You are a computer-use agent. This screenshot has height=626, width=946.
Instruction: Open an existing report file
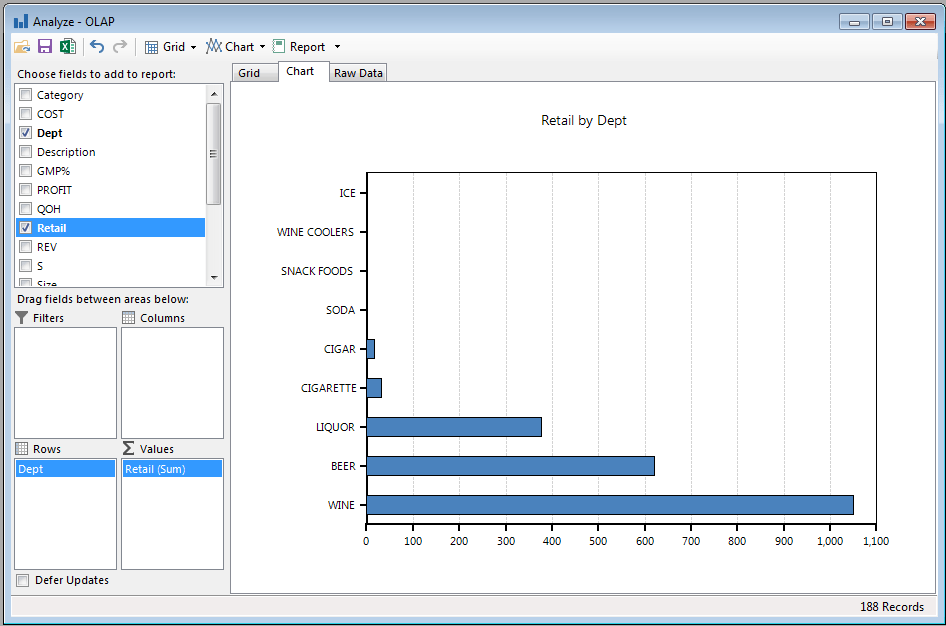tap(22, 46)
